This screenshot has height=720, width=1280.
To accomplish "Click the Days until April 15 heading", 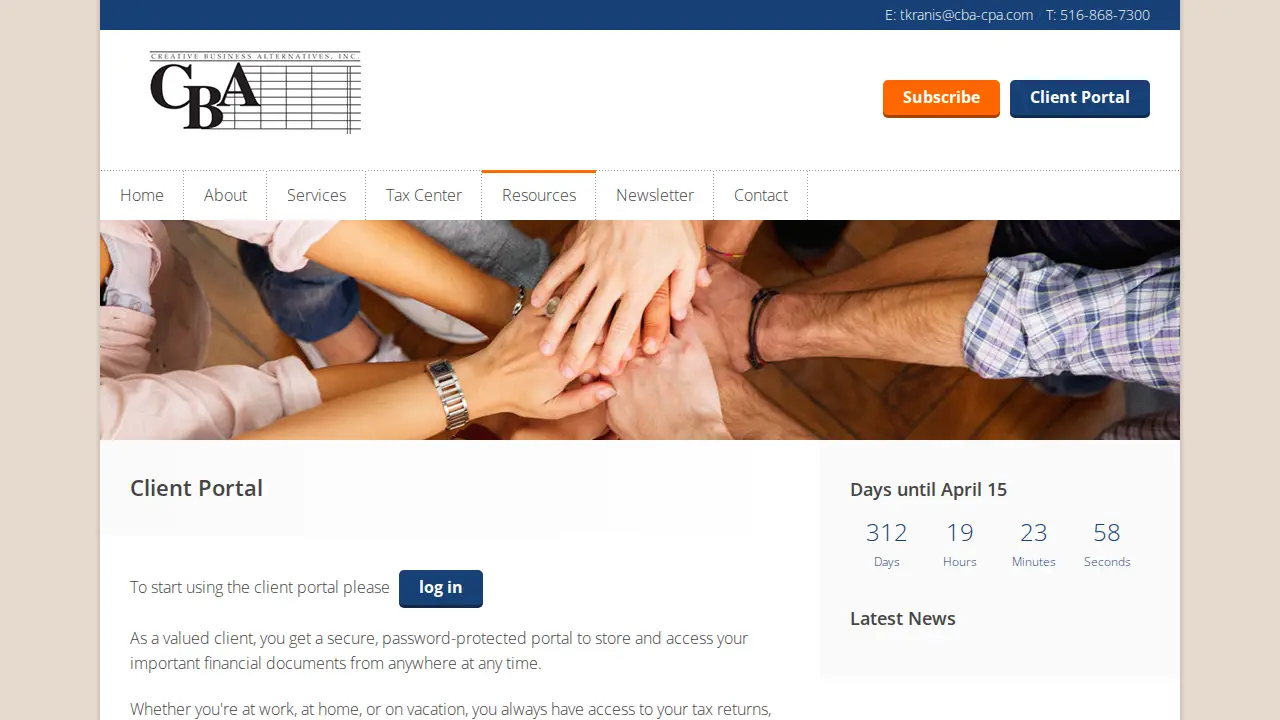I will pyautogui.click(x=928, y=489).
